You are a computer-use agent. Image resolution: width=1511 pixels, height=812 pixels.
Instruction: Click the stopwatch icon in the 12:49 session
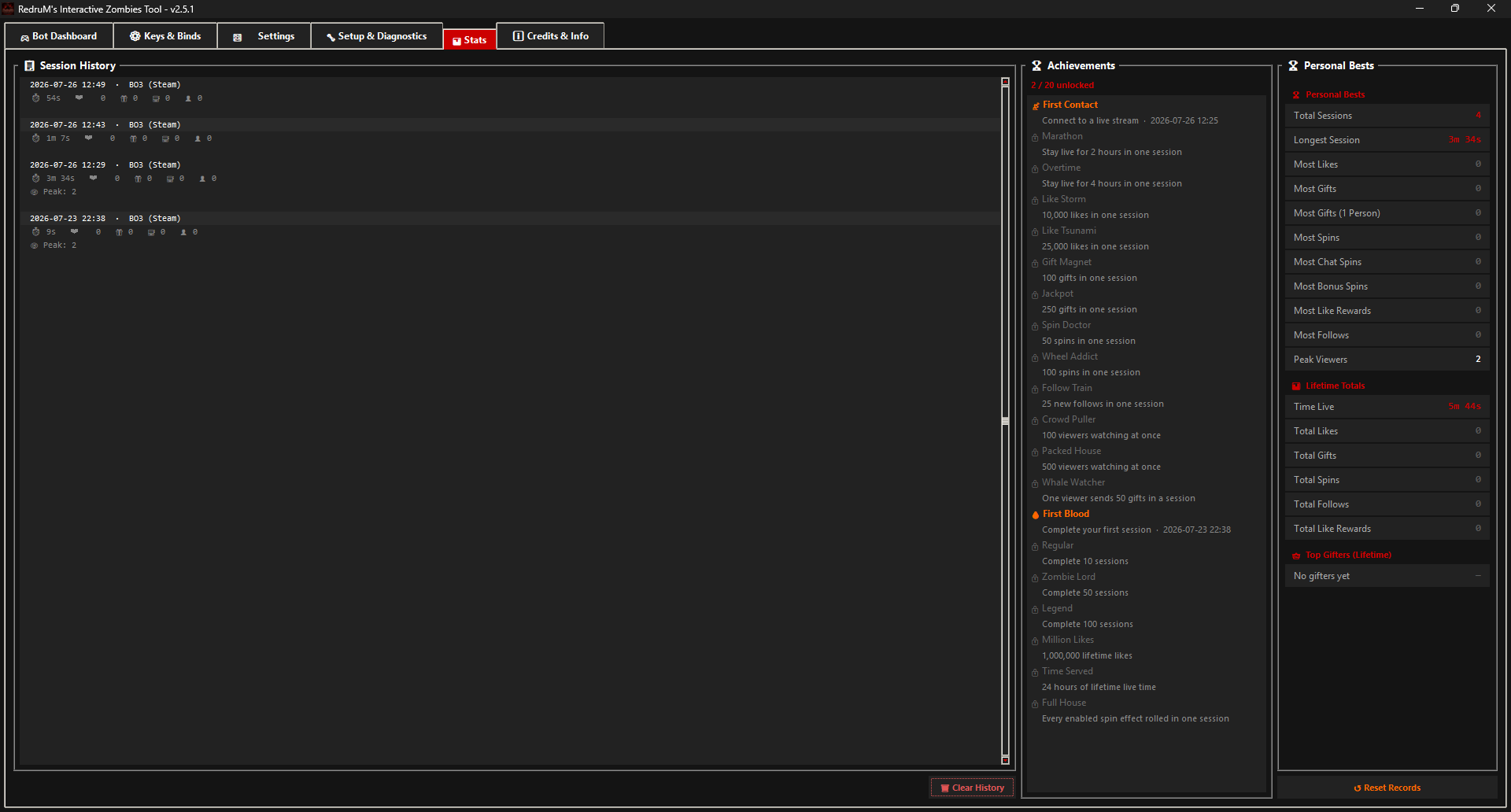(x=35, y=98)
